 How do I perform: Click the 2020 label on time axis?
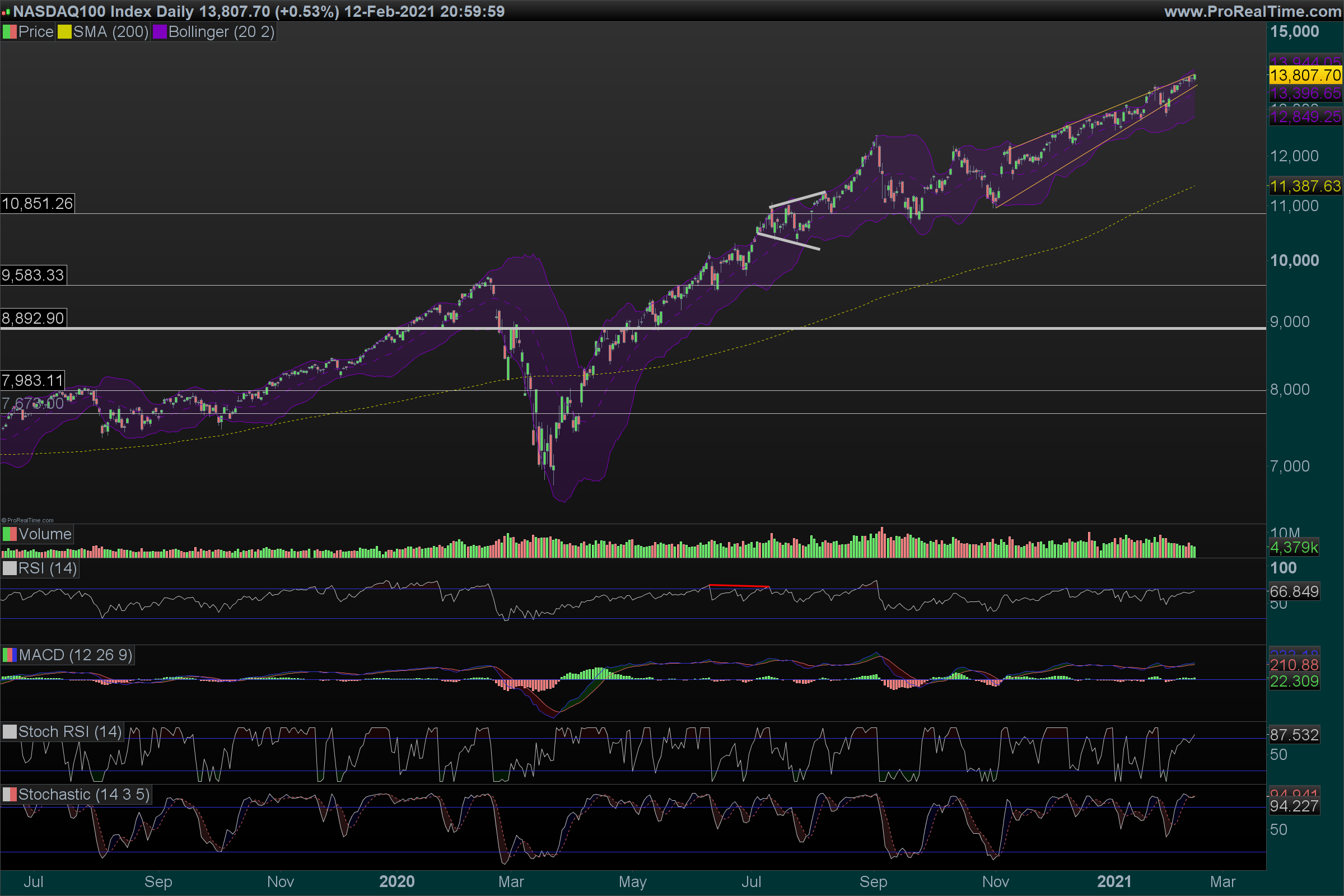point(396,881)
